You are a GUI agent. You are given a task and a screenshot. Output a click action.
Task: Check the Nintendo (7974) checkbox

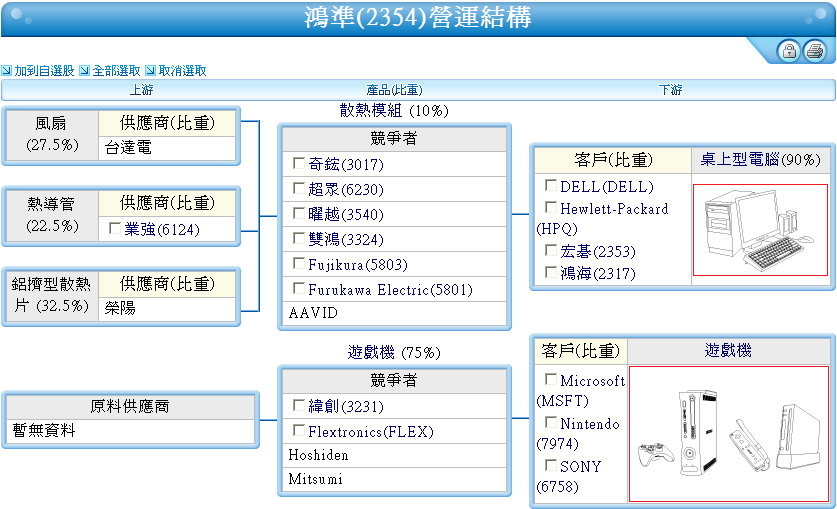coord(551,423)
